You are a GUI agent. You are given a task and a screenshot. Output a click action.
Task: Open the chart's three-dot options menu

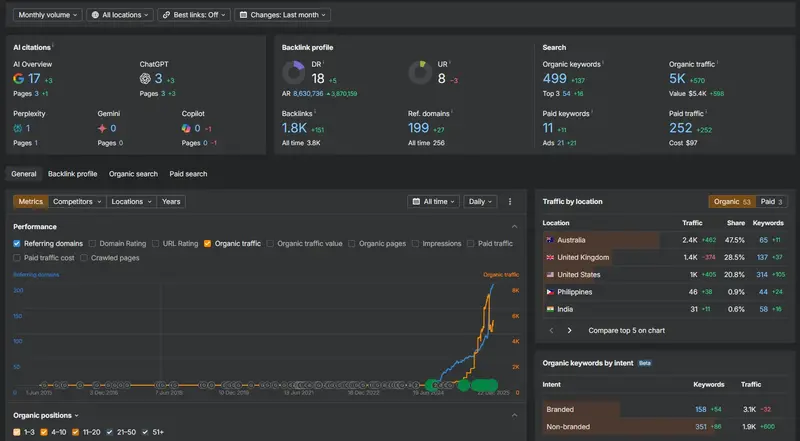[x=510, y=201]
